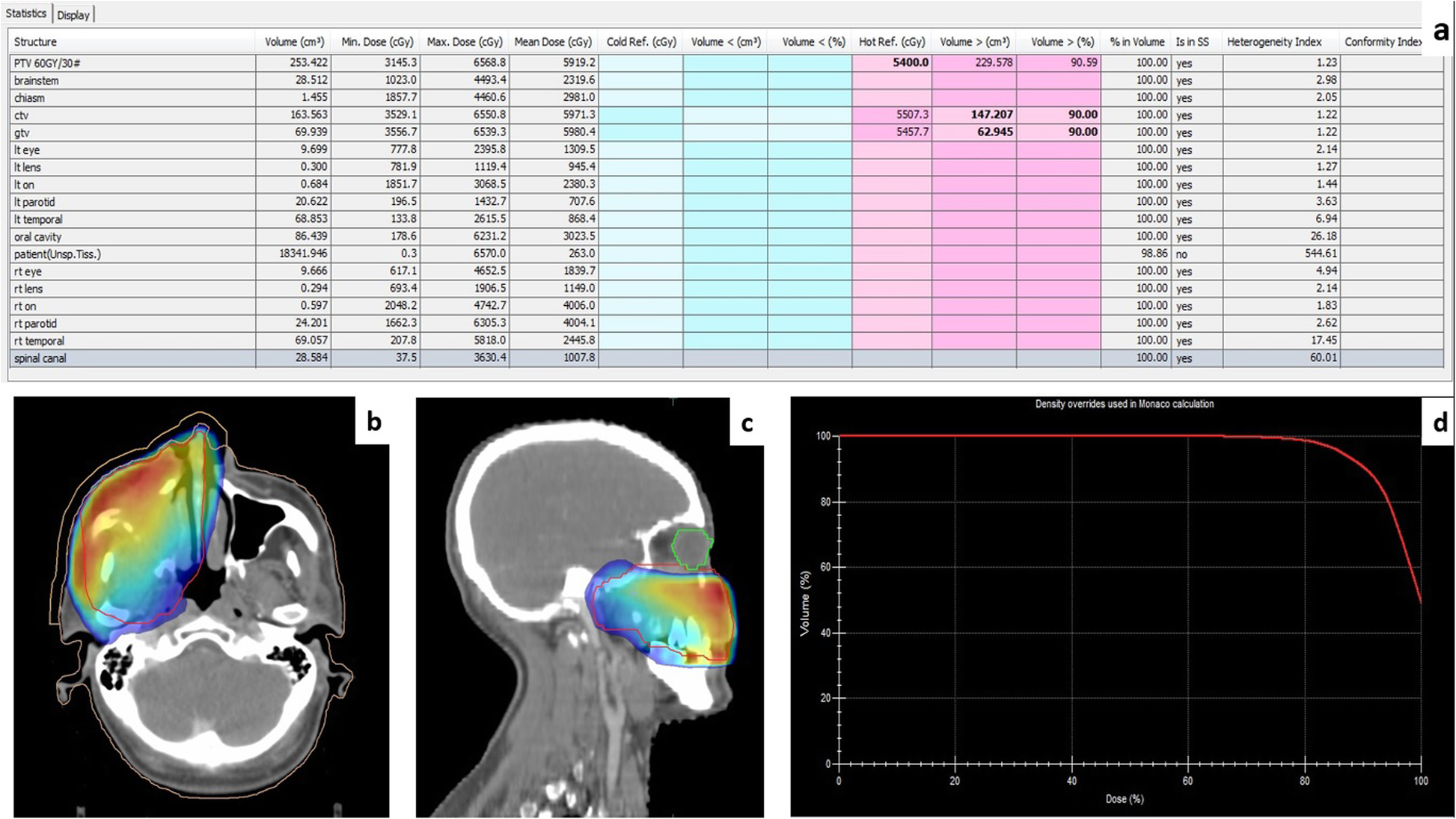Select the spinal canal structure row
Viewport: 1456px width, 819px height.
727,358
